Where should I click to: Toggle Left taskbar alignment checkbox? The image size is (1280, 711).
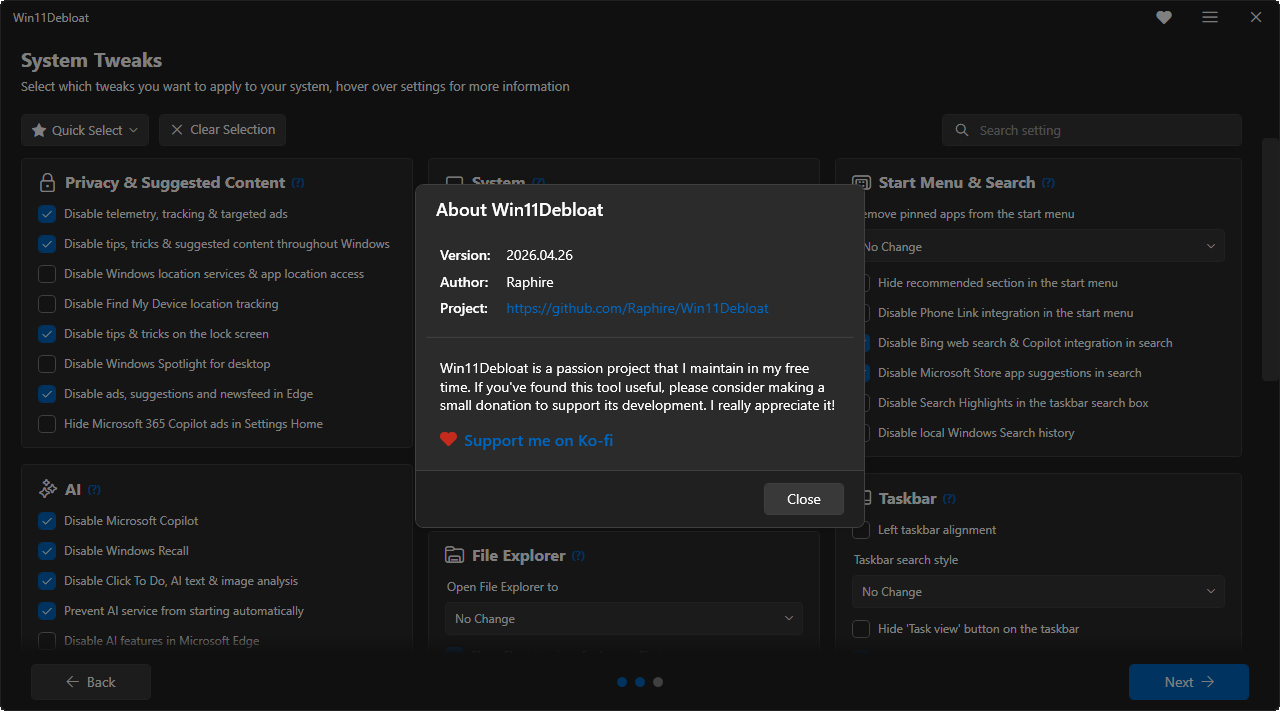861,530
